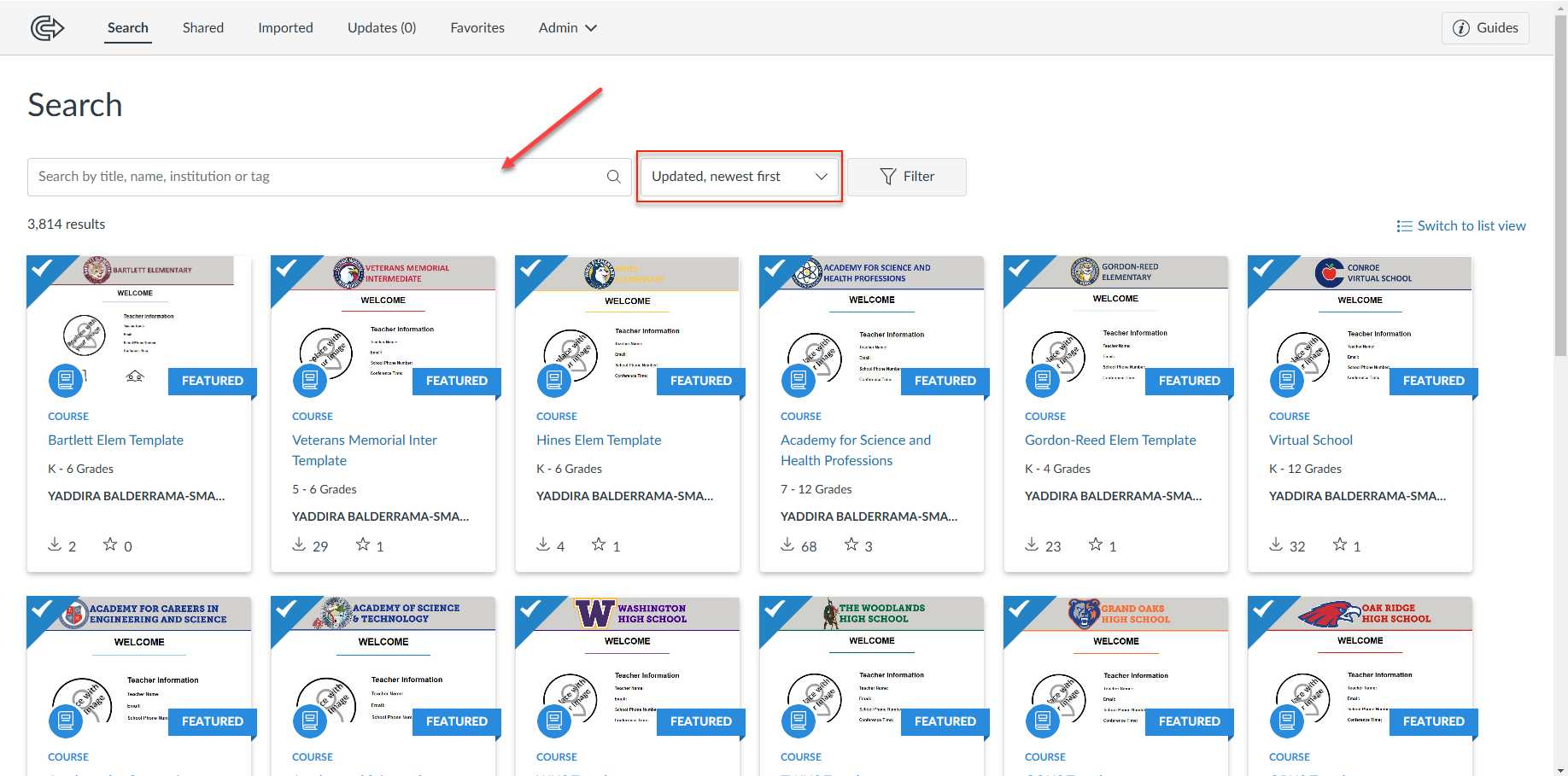This screenshot has height=776, width=1568.
Task: Open the Filter options
Action: 906,177
